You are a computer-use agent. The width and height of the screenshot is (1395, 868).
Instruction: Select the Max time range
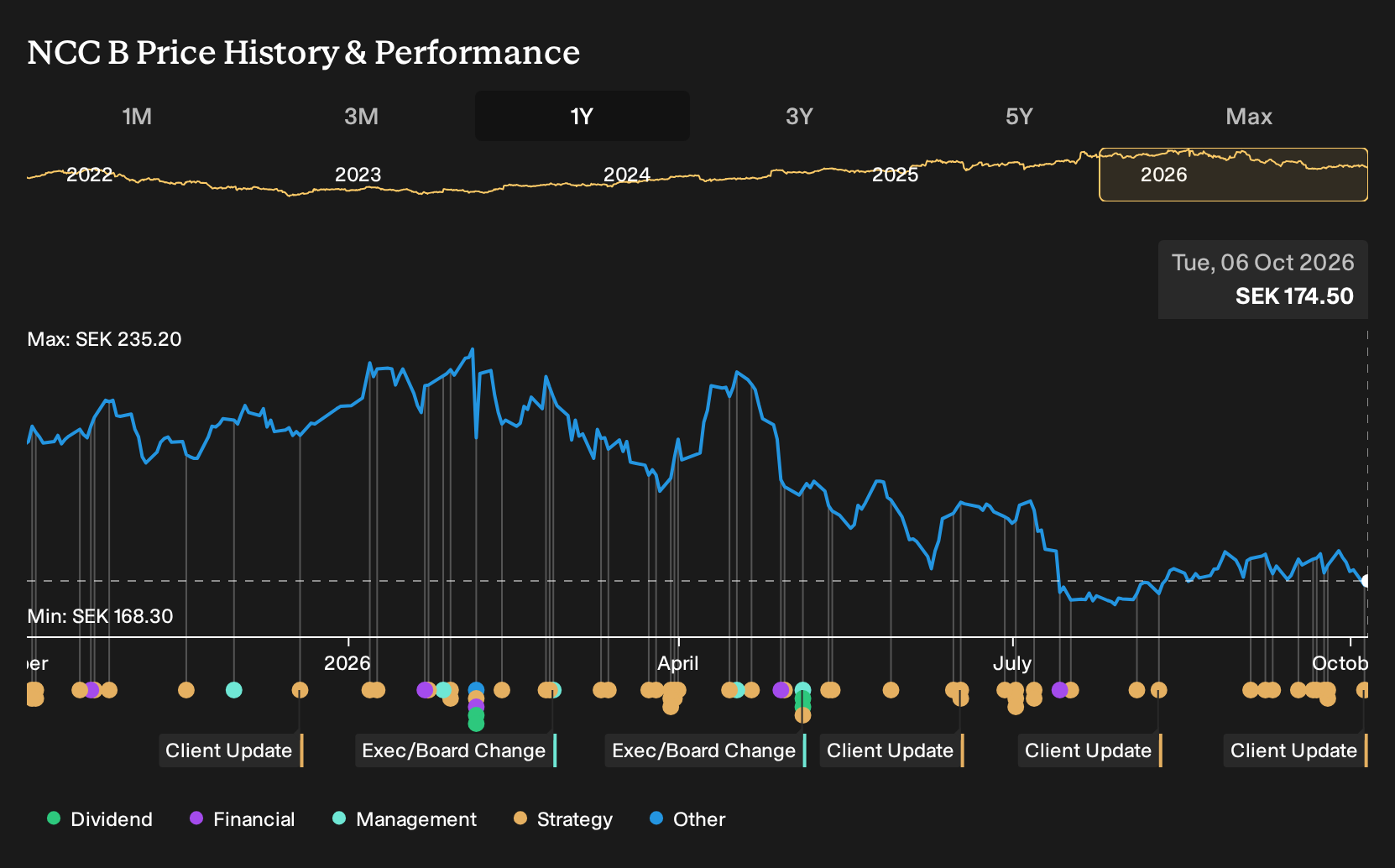coord(1249,116)
